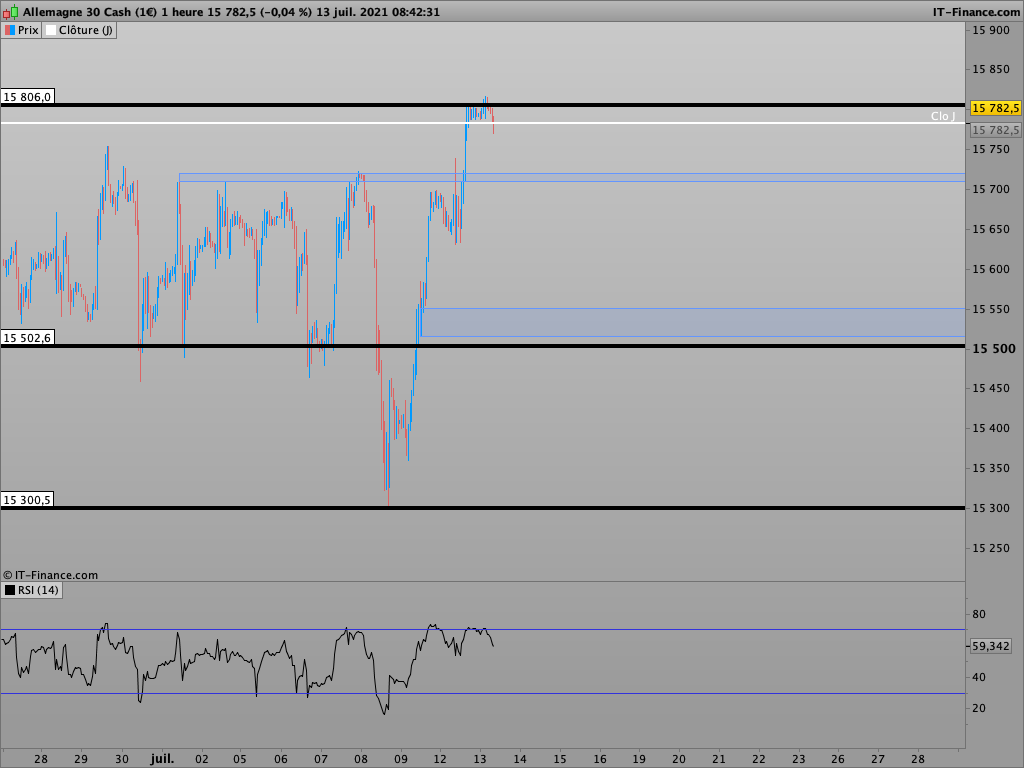
Task: Click date 13 on the time axis
Action: click(x=480, y=758)
